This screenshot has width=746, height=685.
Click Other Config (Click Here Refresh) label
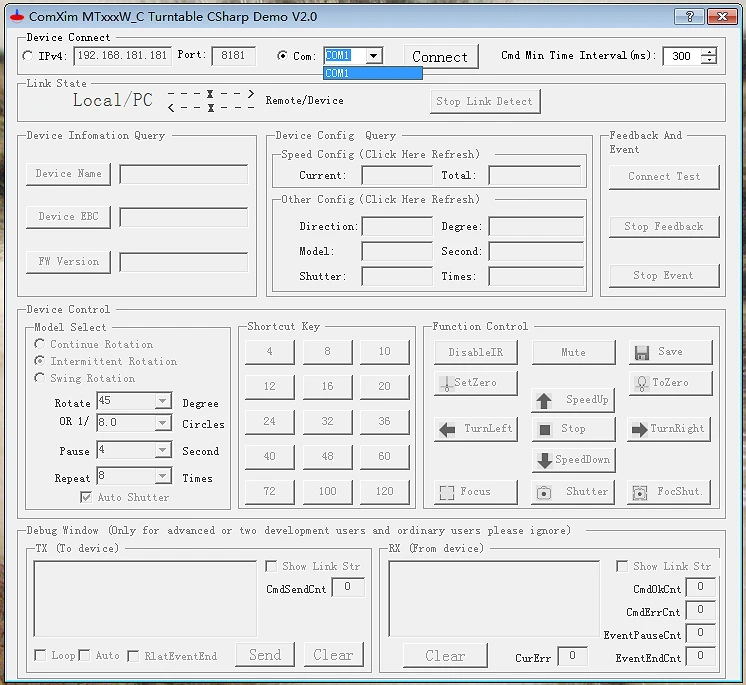pos(380,199)
